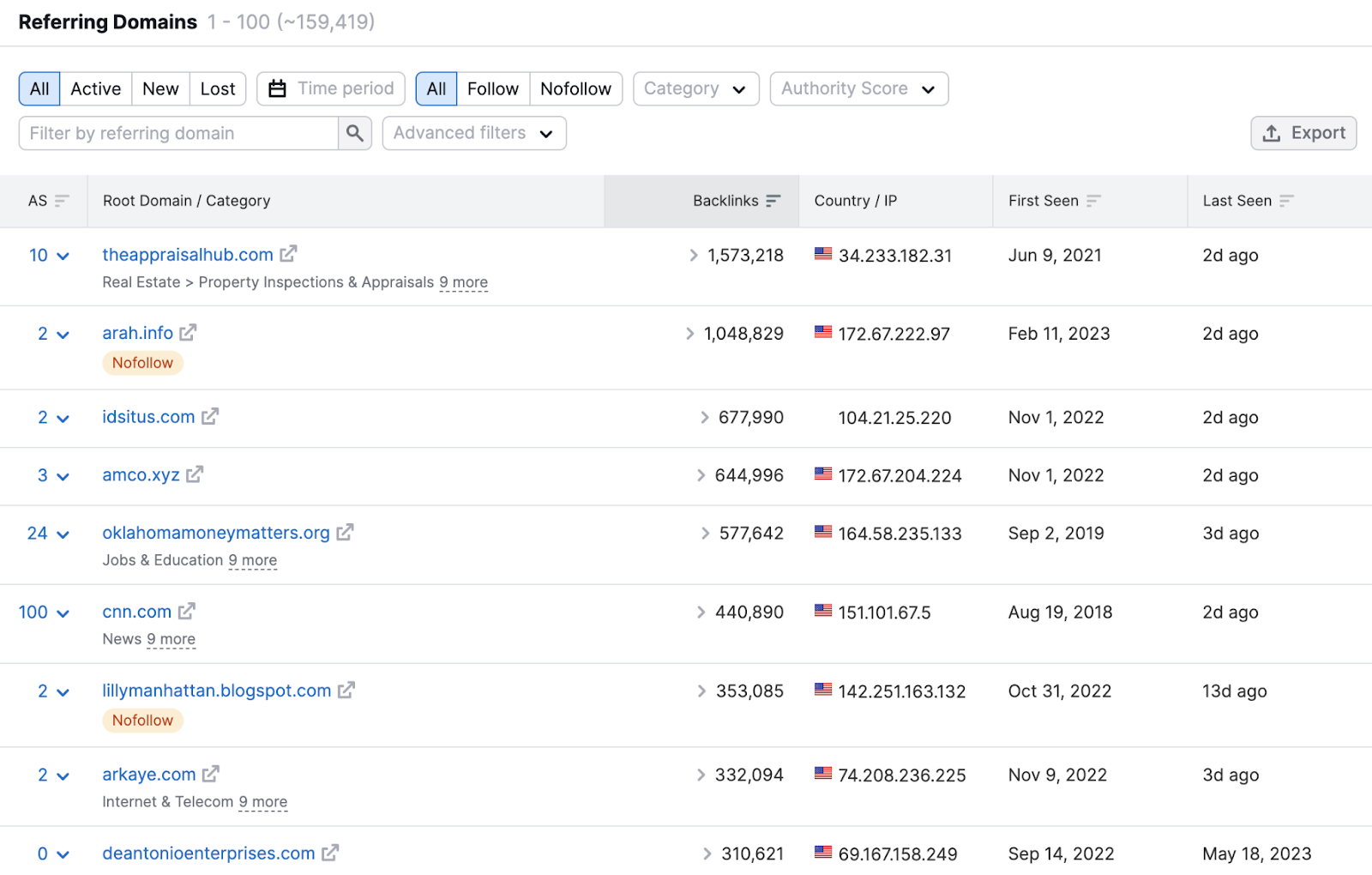The width and height of the screenshot is (1372, 875).
Task: Click IP address 104.21.25.220
Action: point(894,418)
